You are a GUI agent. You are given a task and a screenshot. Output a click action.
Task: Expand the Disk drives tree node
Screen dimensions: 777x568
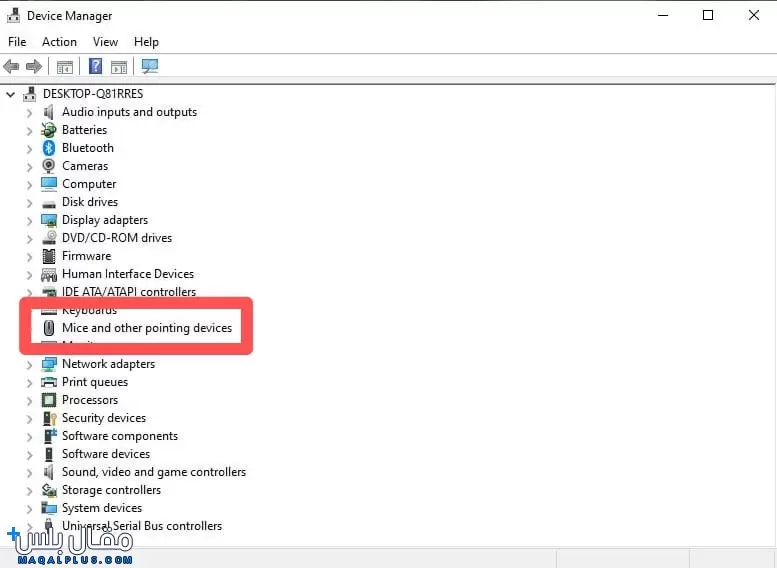pyautogui.click(x=29, y=203)
